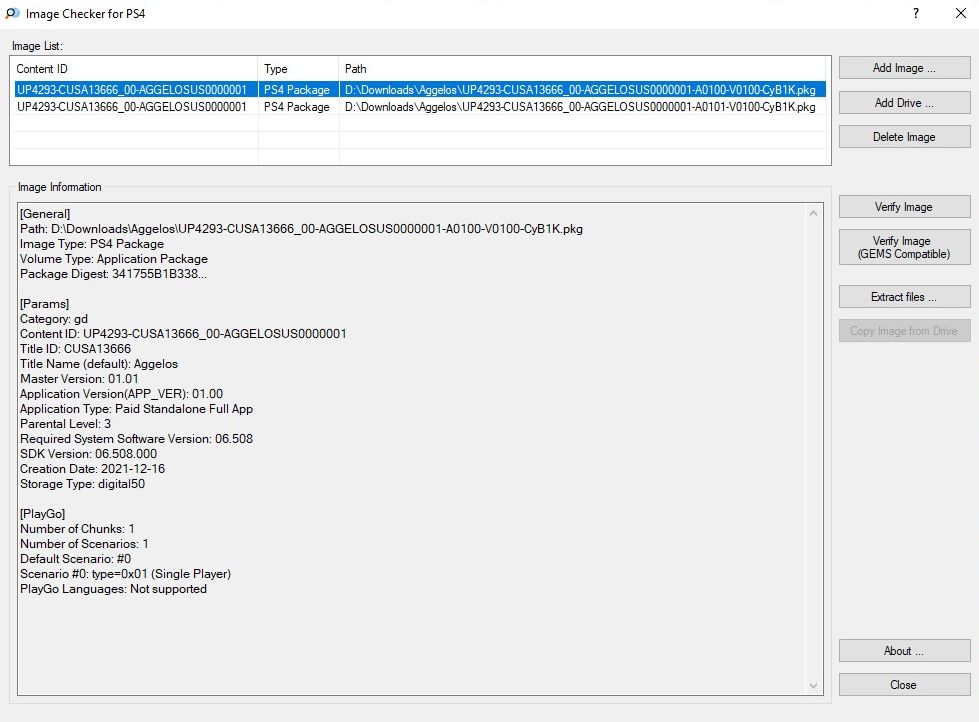Click the Scenario #0 Single Player line
Viewport: 979px width, 722px height.
point(125,573)
